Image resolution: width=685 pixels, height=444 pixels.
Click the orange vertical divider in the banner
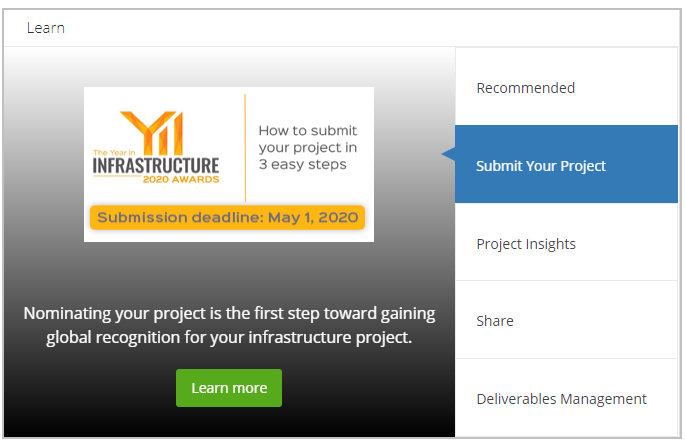pos(246,147)
